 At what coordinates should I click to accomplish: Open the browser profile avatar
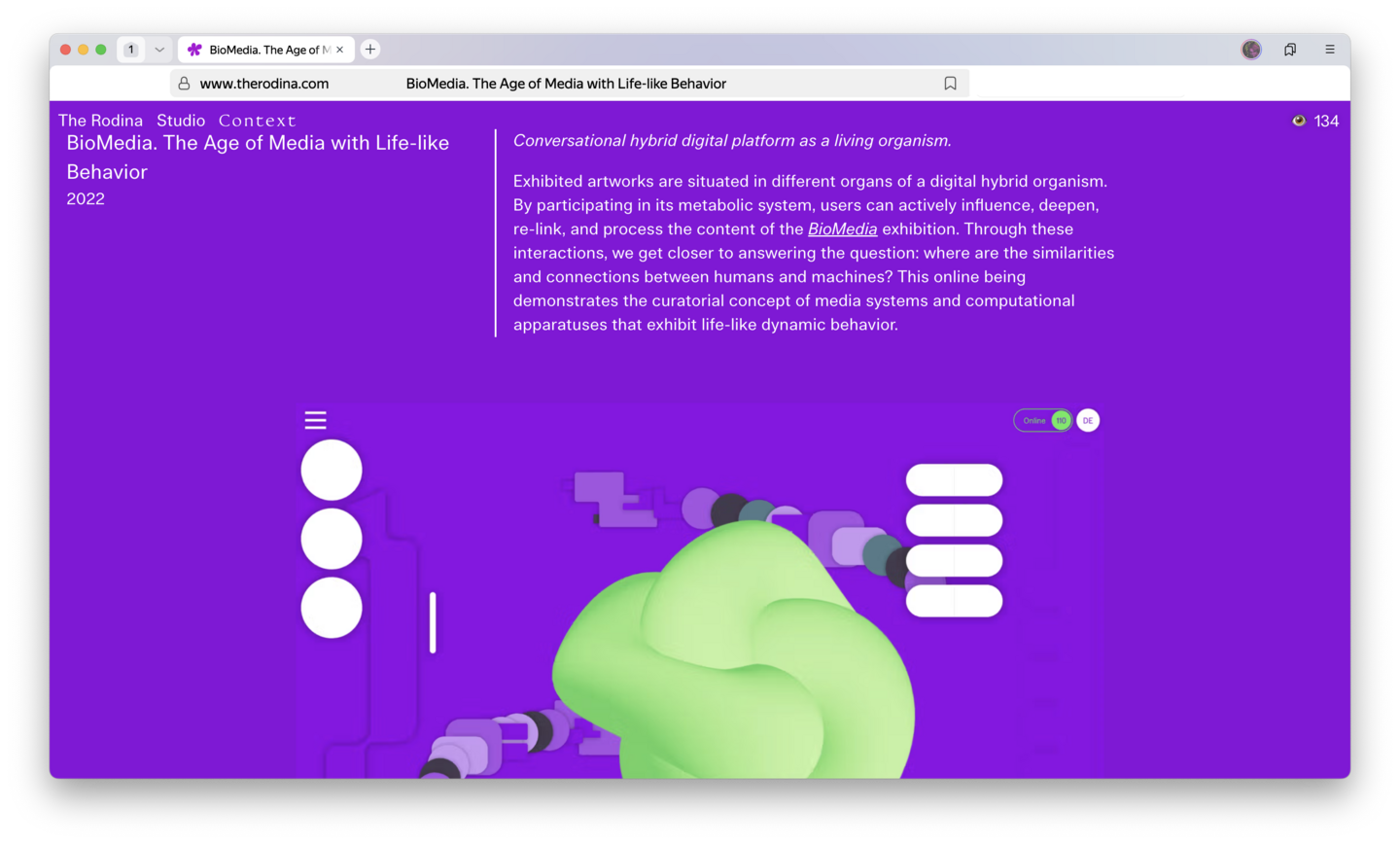coord(1251,50)
